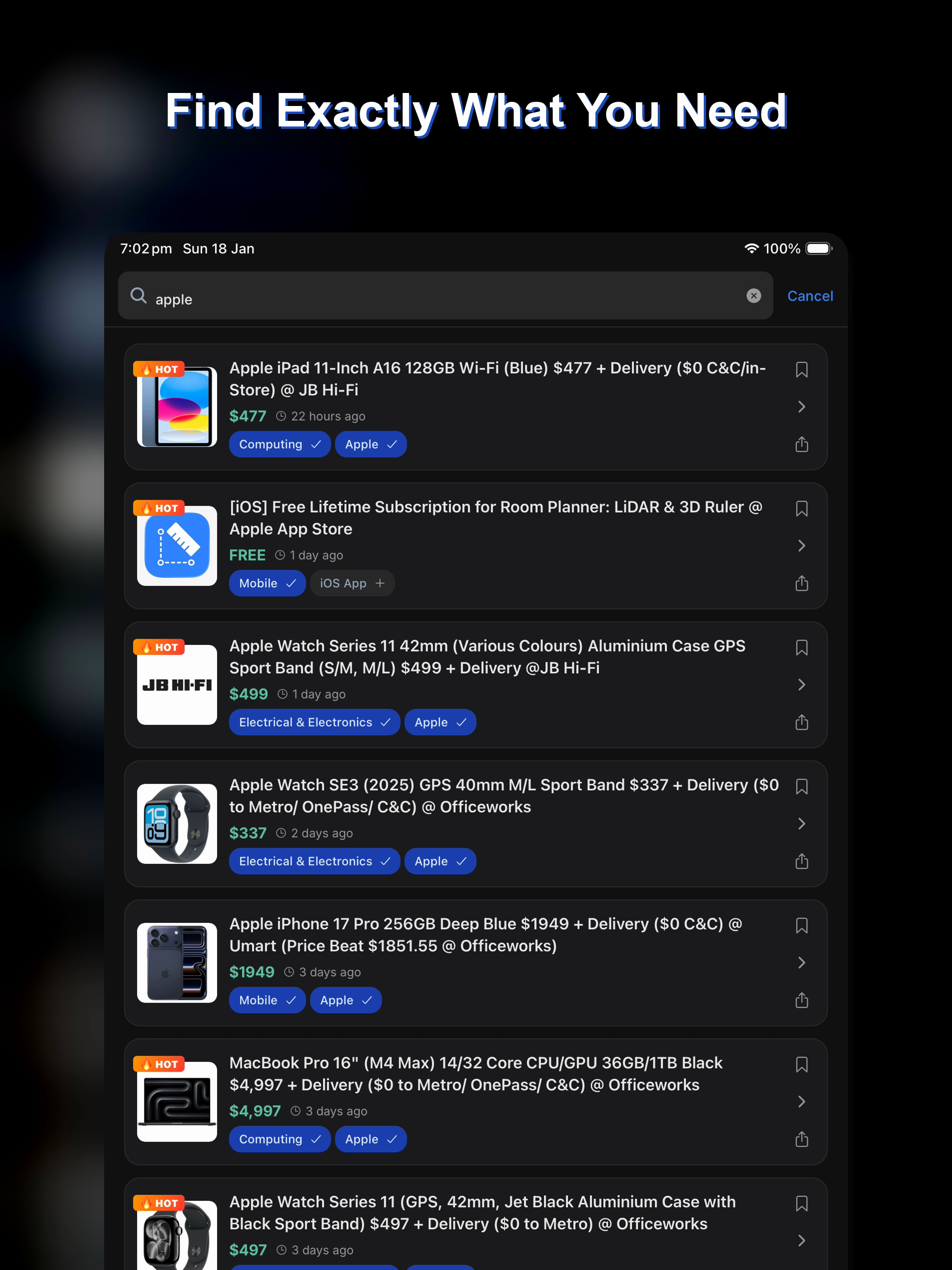
Task: Open the Apple Watch SE3 Officeworks deal title
Action: tap(504, 796)
